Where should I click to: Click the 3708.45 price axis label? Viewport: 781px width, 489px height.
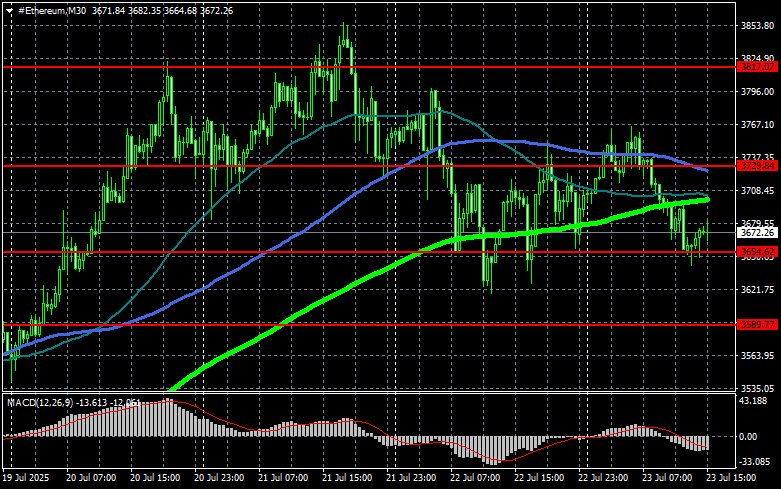click(757, 191)
